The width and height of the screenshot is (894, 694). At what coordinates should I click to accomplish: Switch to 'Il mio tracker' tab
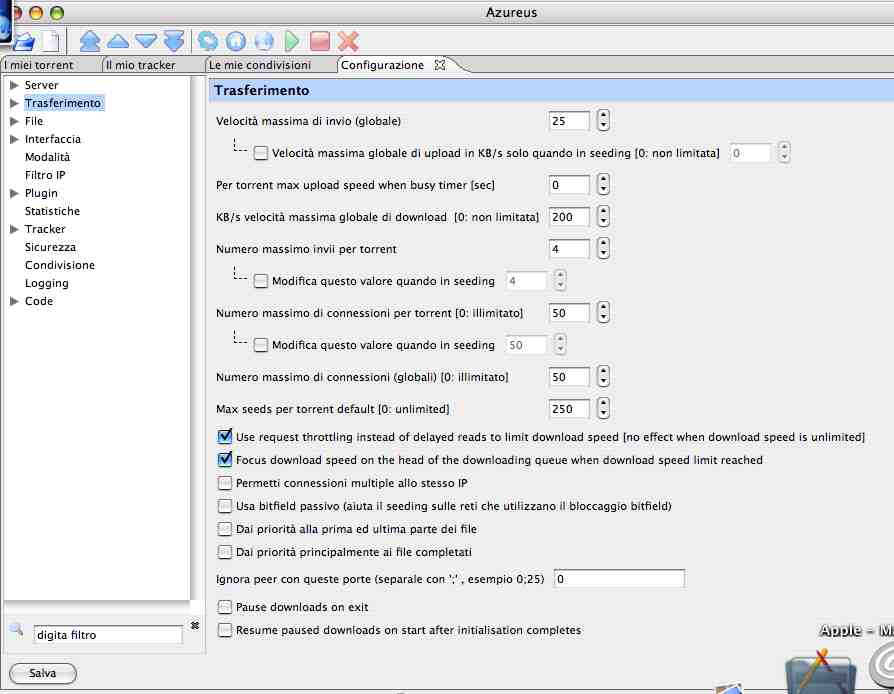tap(140, 65)
